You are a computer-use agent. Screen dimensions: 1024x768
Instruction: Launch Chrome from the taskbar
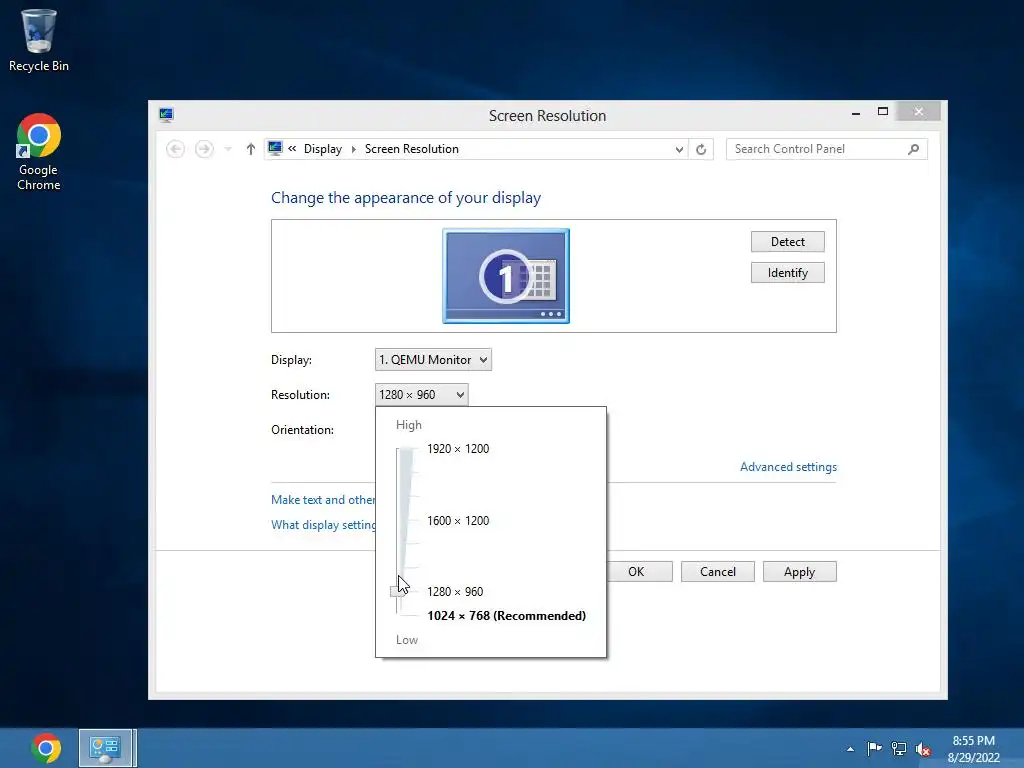46,748
